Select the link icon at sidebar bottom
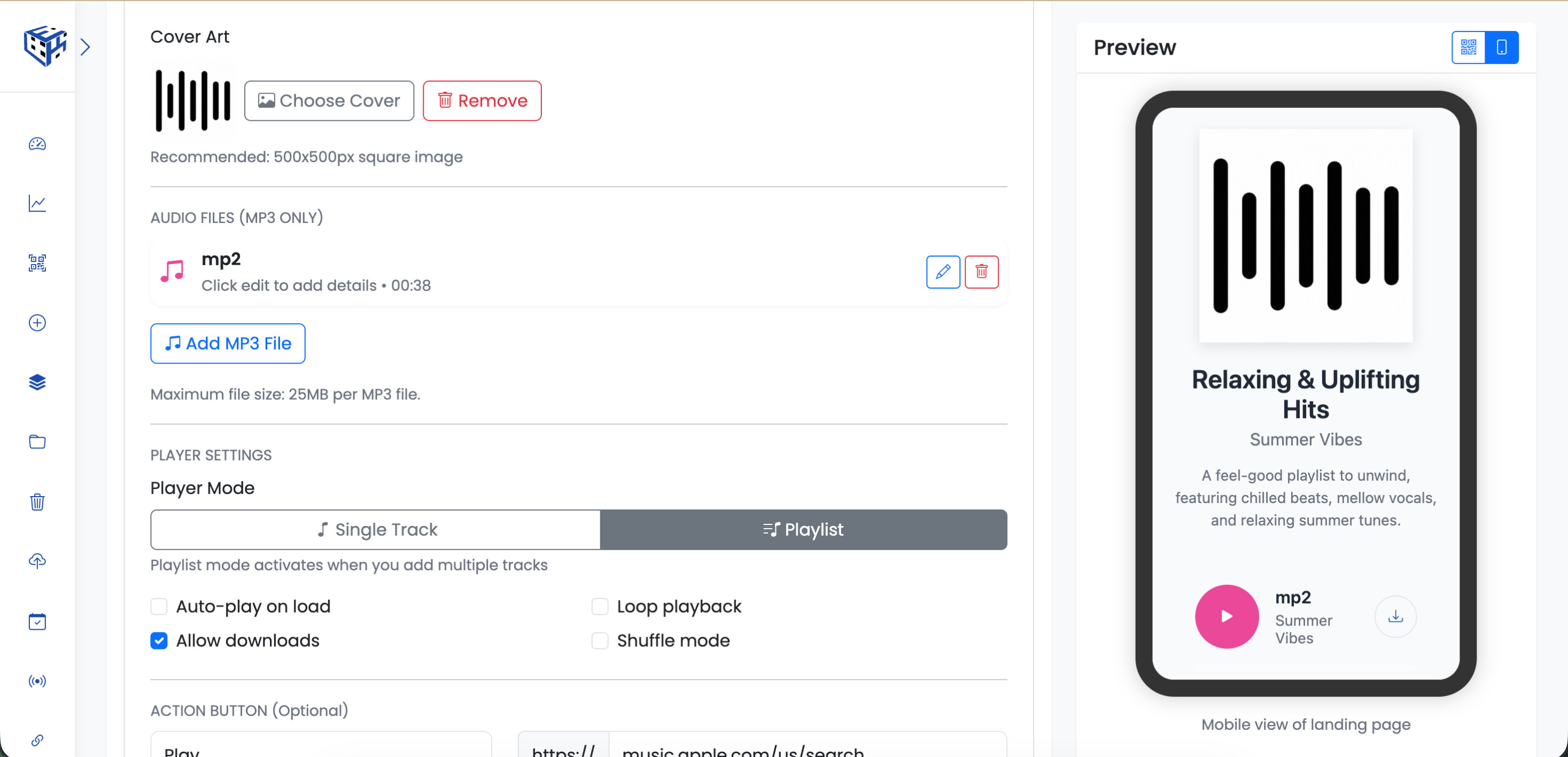Screen dimensions: 1568x757 (37, 740)
